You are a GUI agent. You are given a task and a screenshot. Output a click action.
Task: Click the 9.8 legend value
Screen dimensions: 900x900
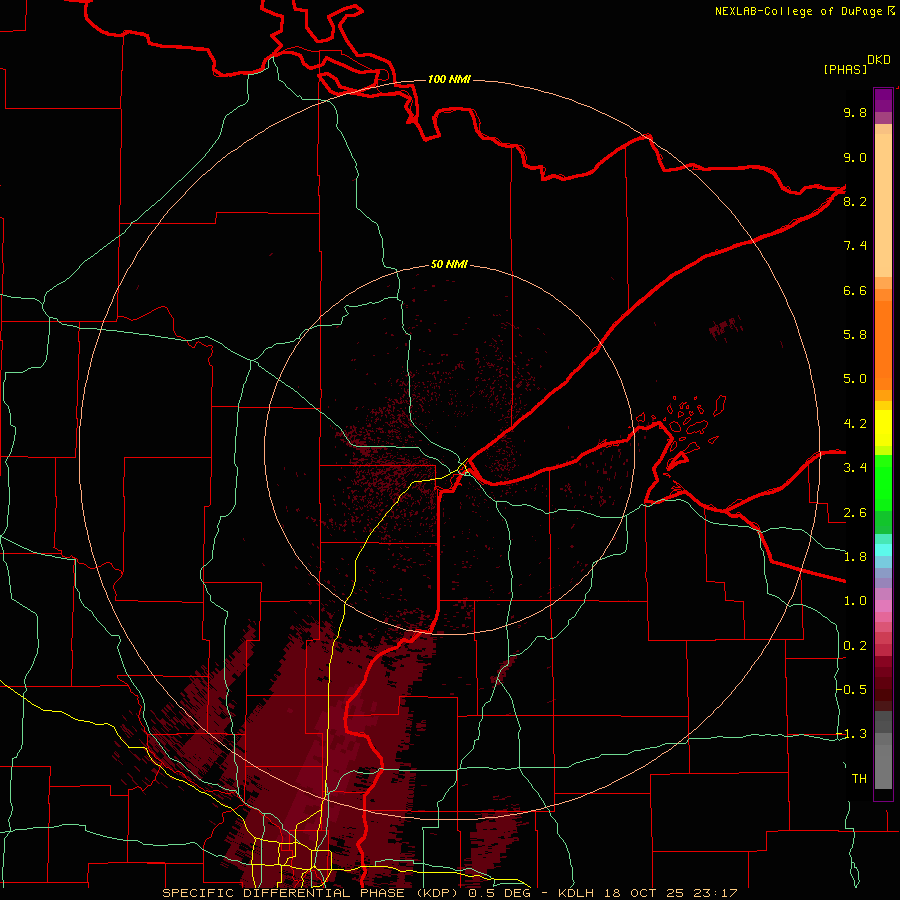click(x=855, y=112)
